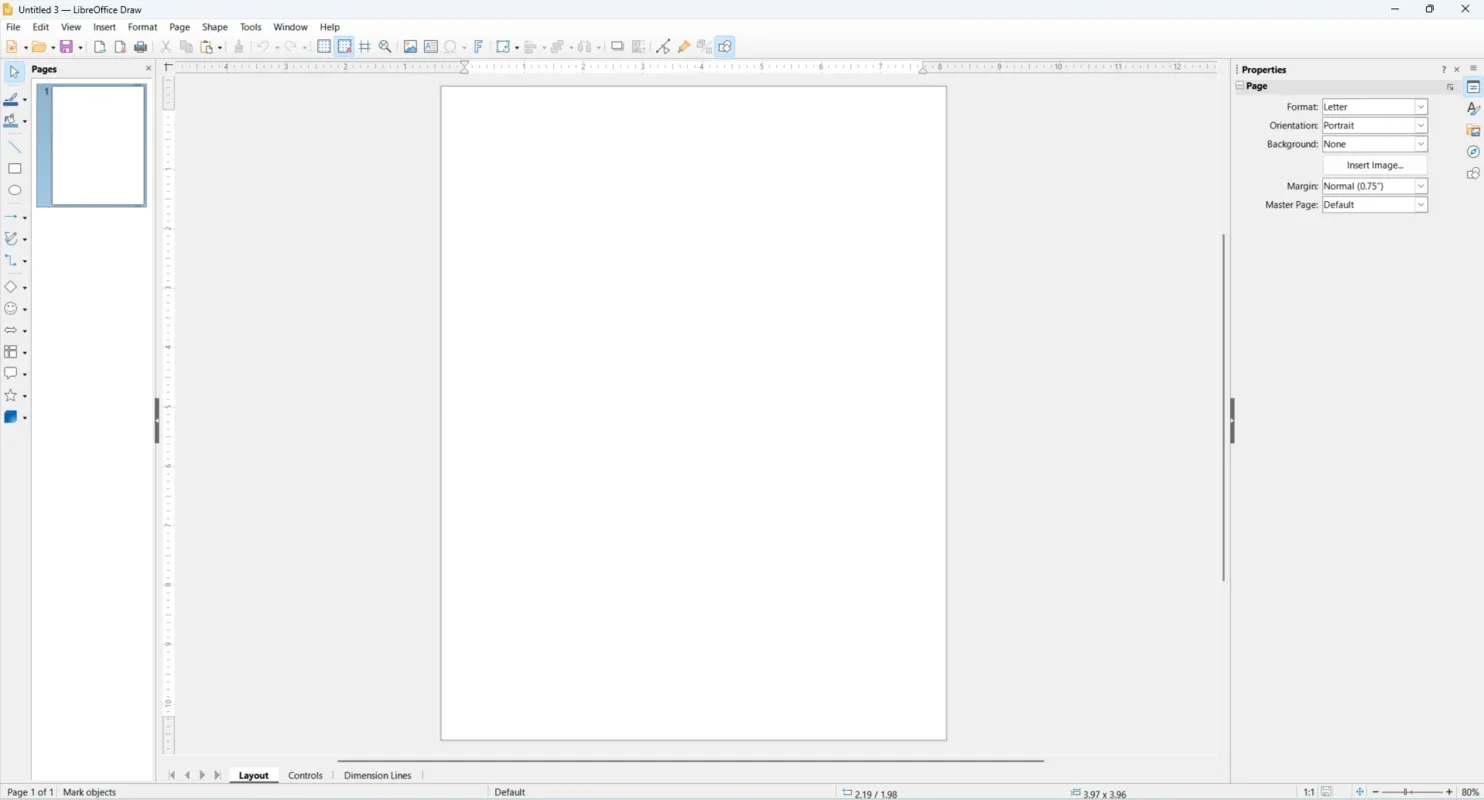Open the Orientation dropdown showing Portrait
Image resolution: width=1484 pixels, height=800 pixels.
tap(1421, 125)
